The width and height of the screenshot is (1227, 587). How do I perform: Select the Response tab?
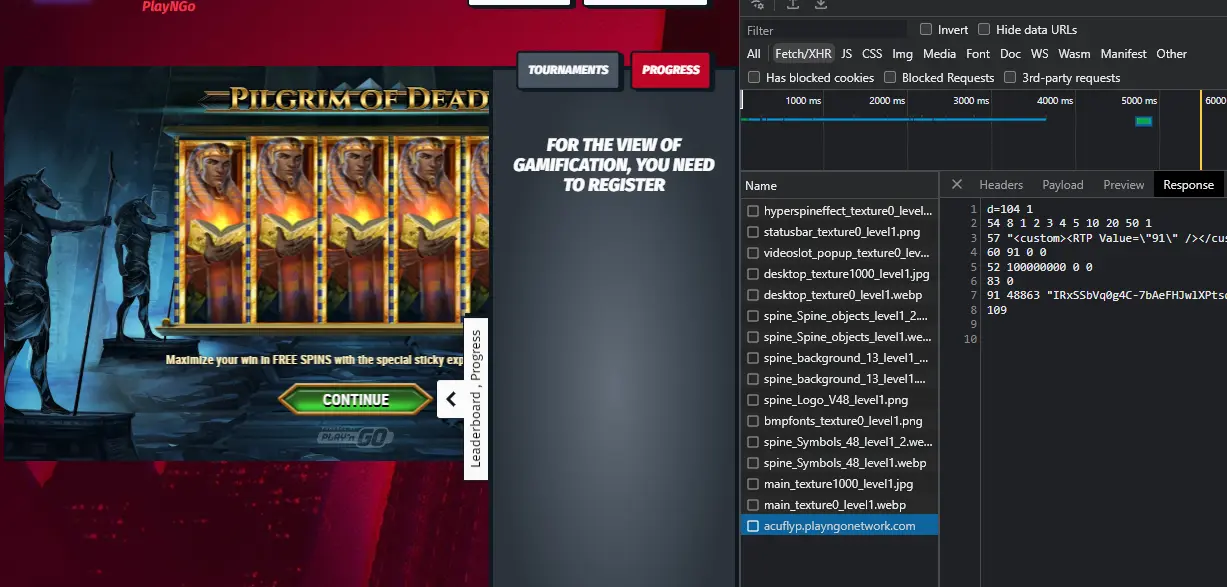(x=1188, y=185)
